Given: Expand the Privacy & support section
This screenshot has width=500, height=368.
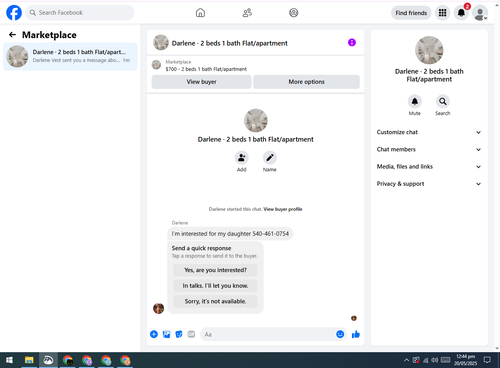Looking at the screenshot, I should pos(429,184).
